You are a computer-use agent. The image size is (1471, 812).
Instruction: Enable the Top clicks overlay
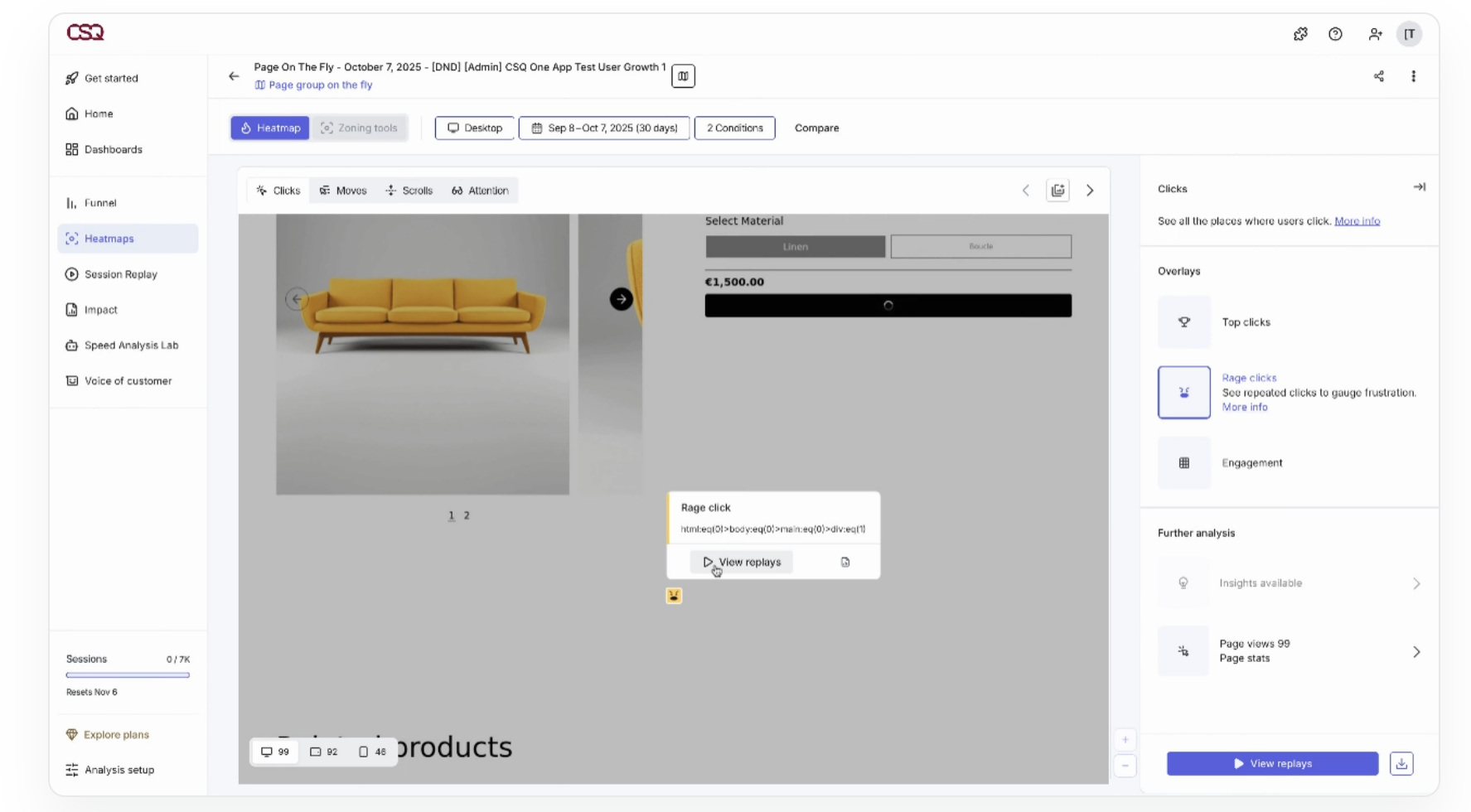click(x=1183, y=322)
